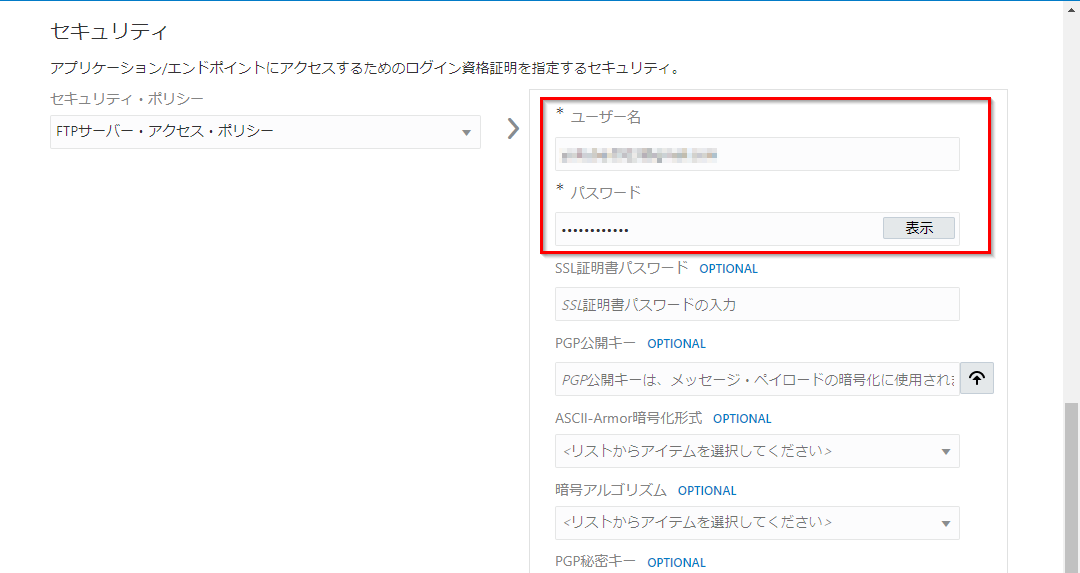
Task: Click the upload icon beside PGP公開キー field
Action: [x=976, y=378]
